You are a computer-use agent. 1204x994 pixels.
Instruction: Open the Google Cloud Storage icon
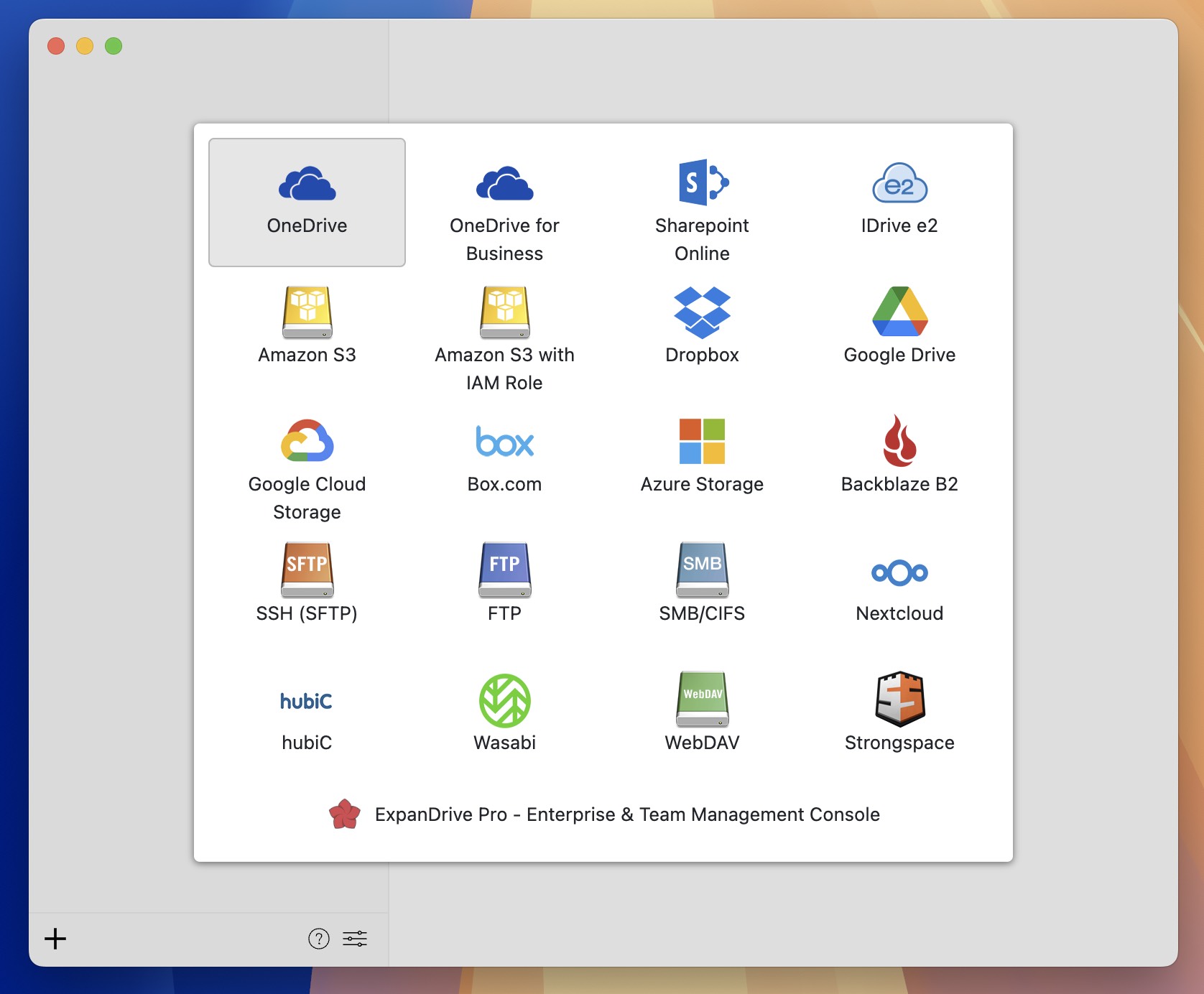coord(307,440)
